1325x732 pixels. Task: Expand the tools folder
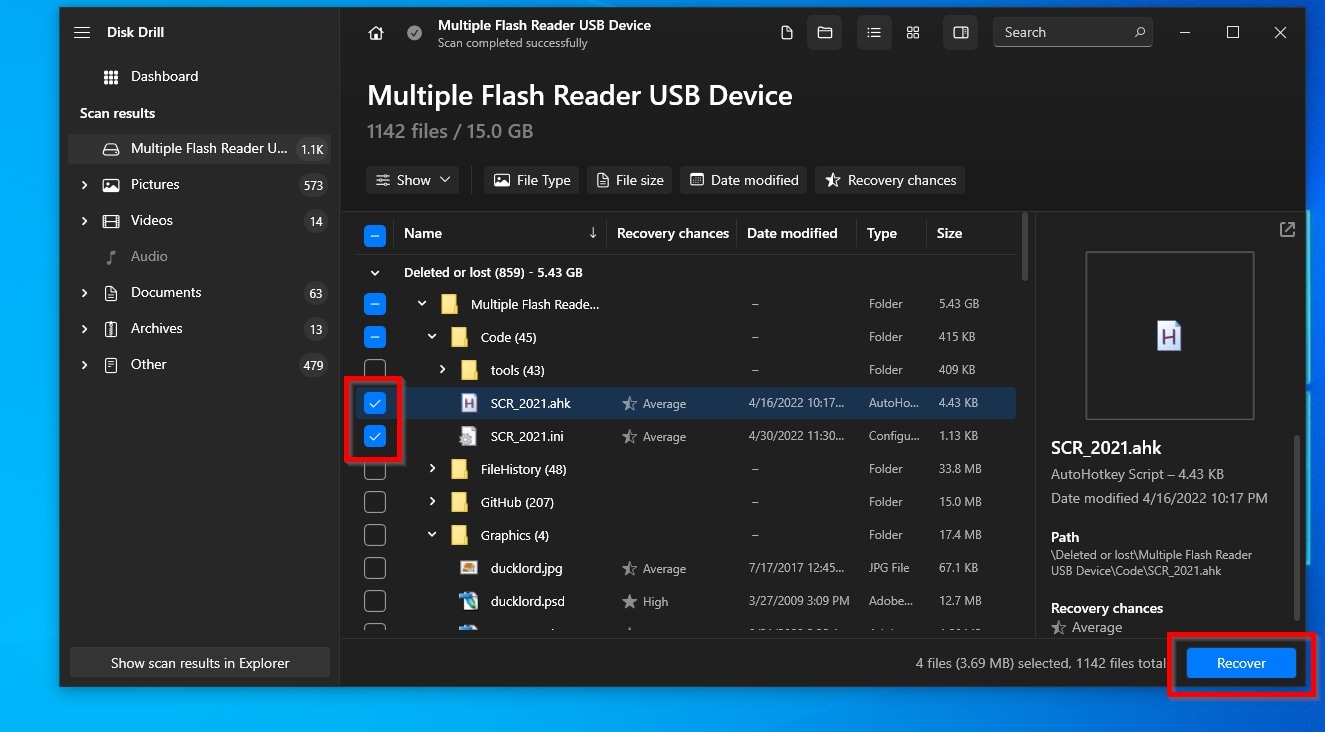click(442, 370)
